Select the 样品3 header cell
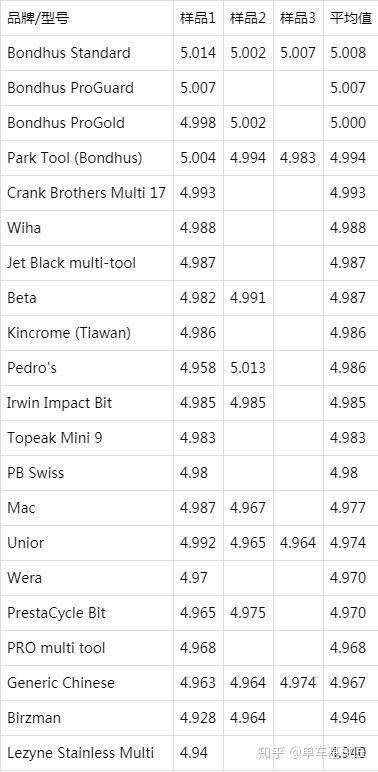The height and width of the screenshot is (772, 378). tap(298, 19)
